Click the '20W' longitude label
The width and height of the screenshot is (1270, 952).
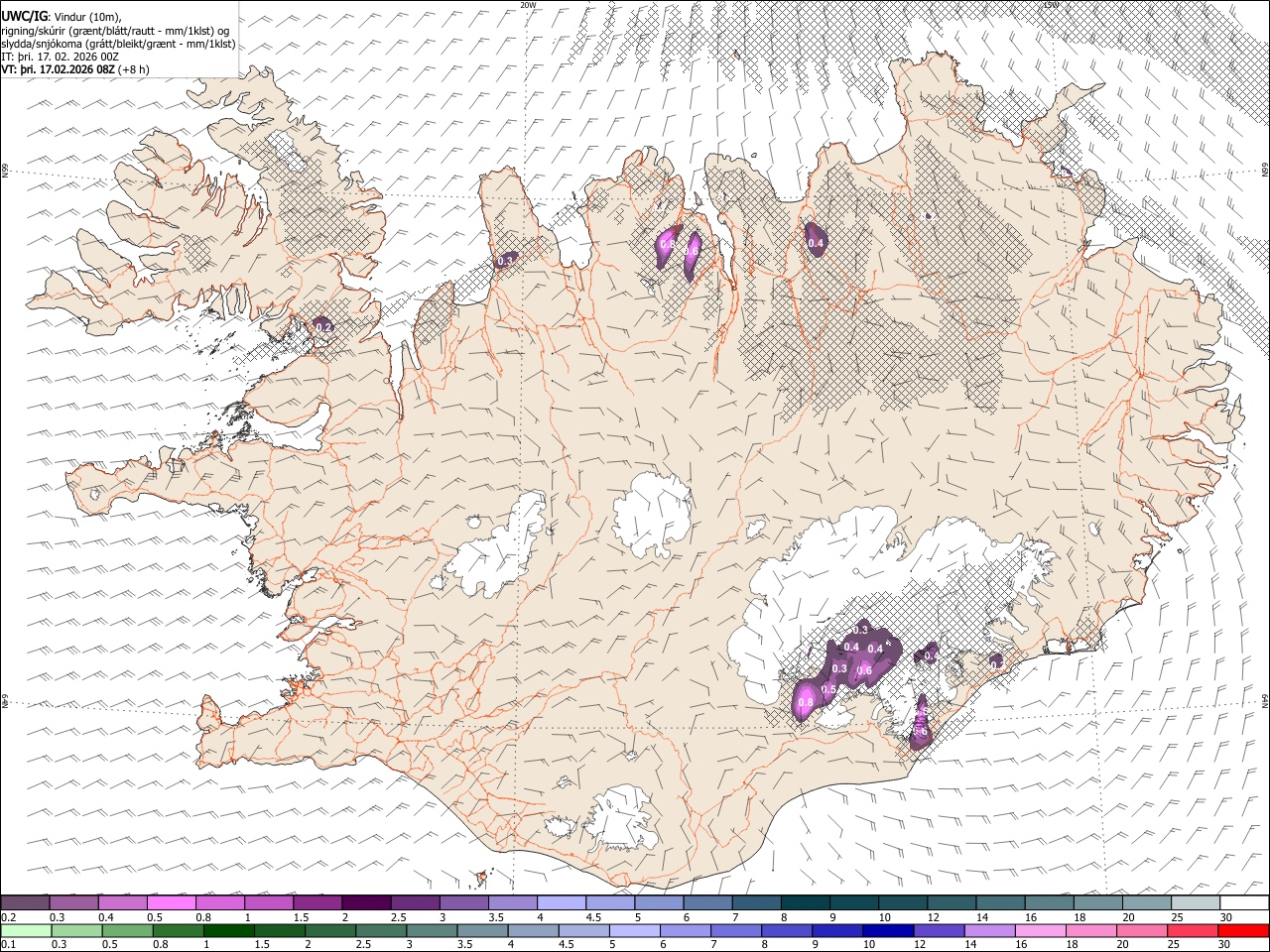point(528,5)
